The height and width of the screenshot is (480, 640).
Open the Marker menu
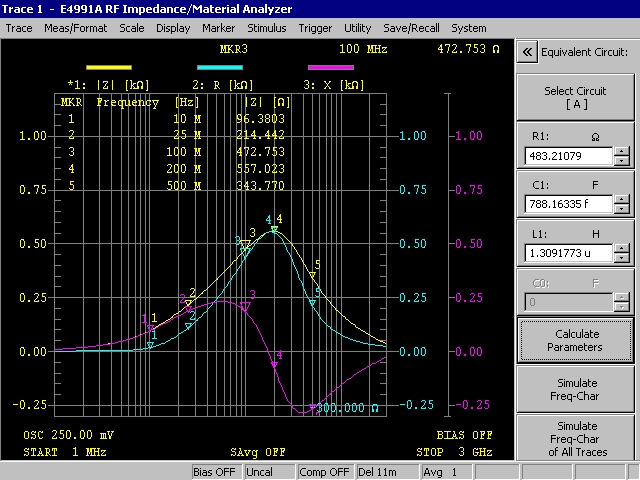click(218, 28)
